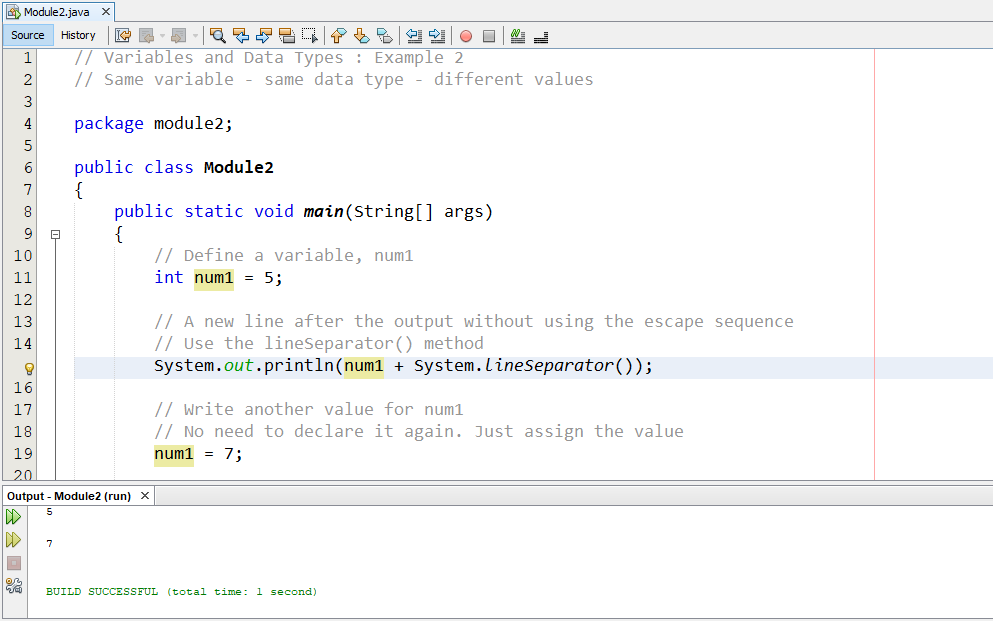Switch to the History view
The image size is (993, 621).
[78, 35]
